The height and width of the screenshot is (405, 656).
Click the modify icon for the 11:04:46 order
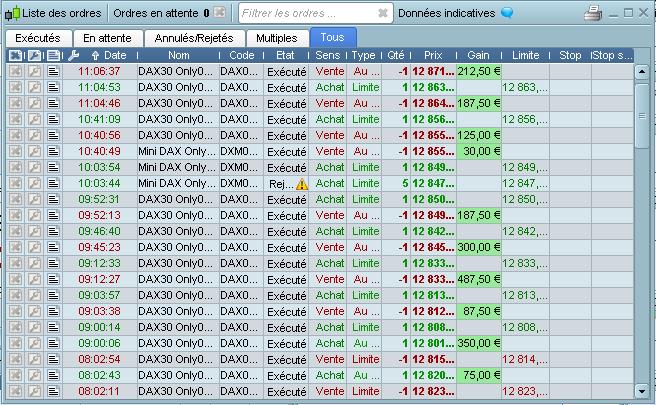click(35, 103)
